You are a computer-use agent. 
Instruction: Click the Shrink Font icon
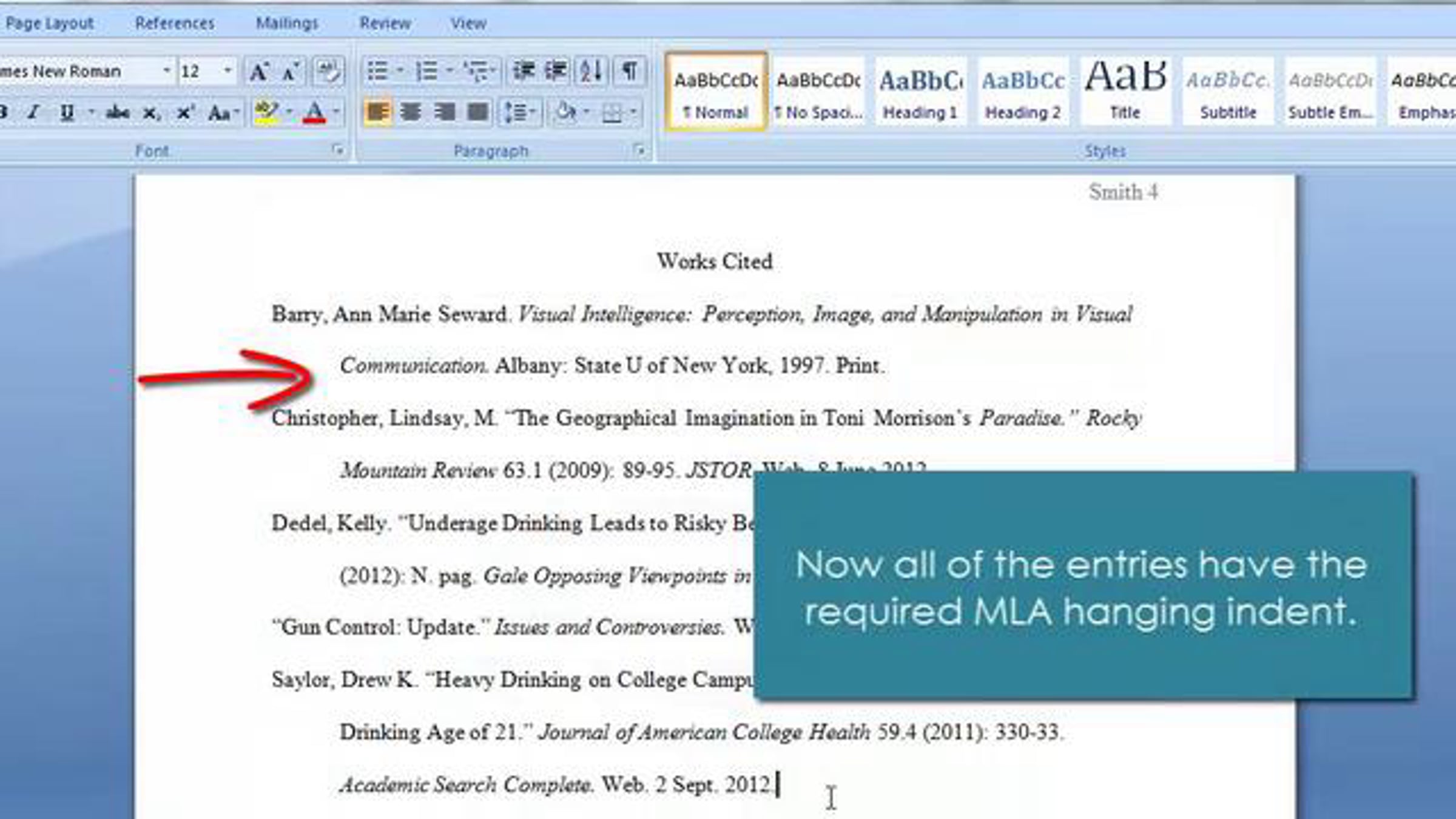click(291, 72)
